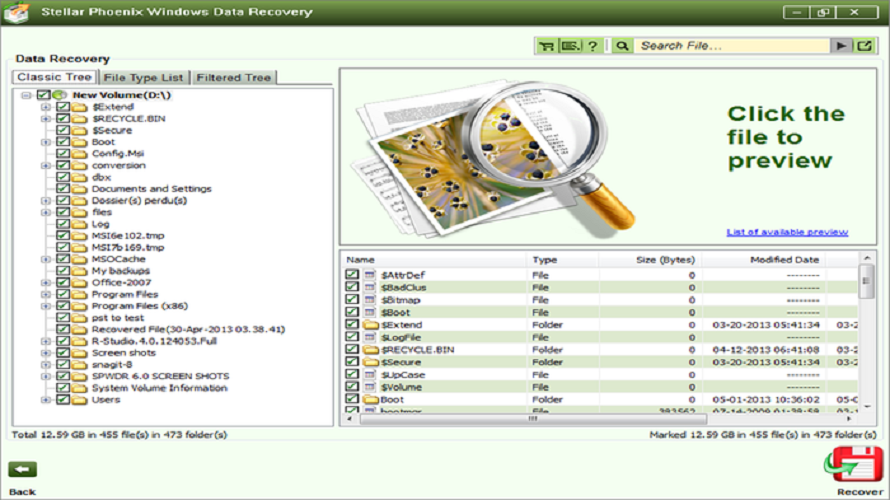
Task: Click the shopping cart buy icon
Action: click(547, 46)
